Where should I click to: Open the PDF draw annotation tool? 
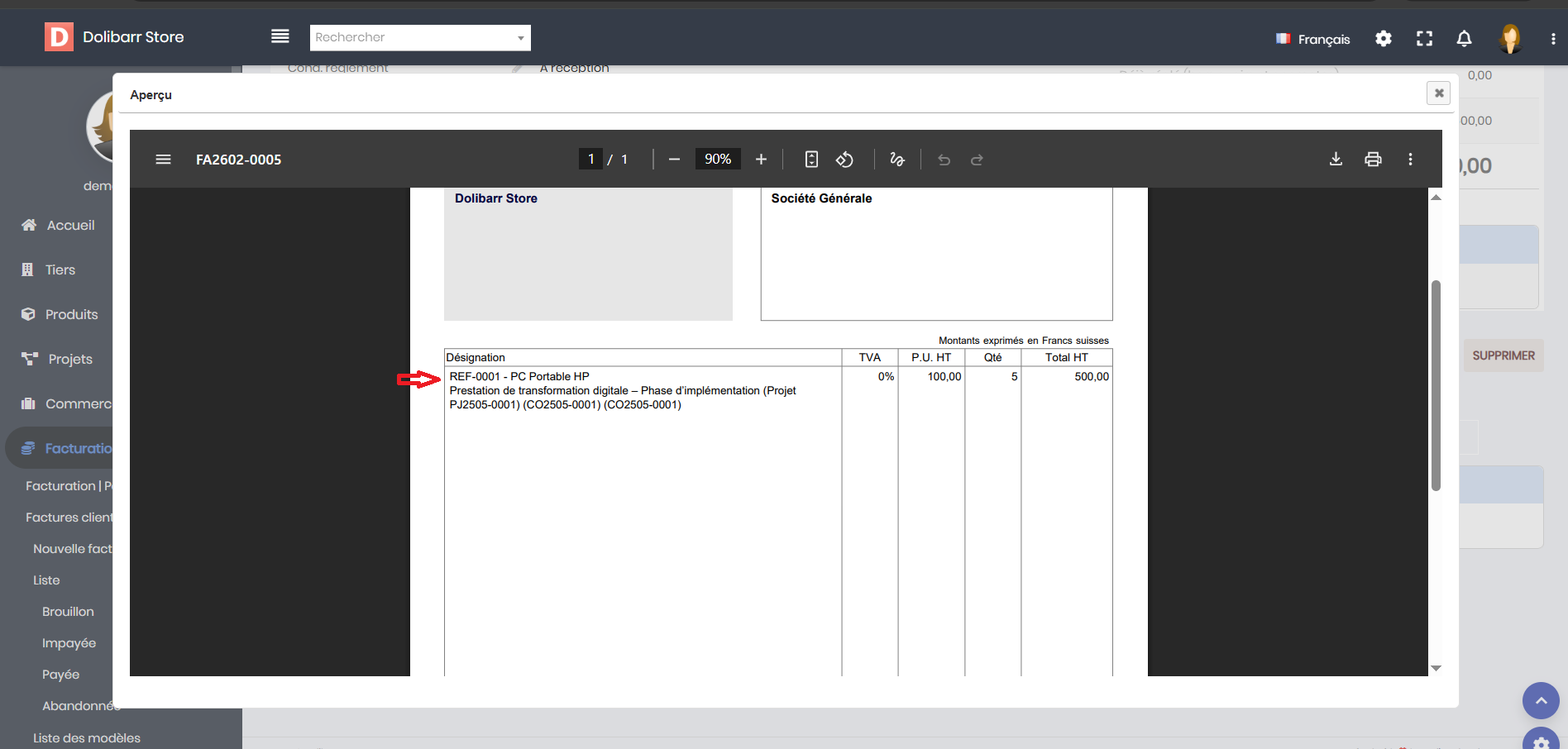tap(897, 160)
